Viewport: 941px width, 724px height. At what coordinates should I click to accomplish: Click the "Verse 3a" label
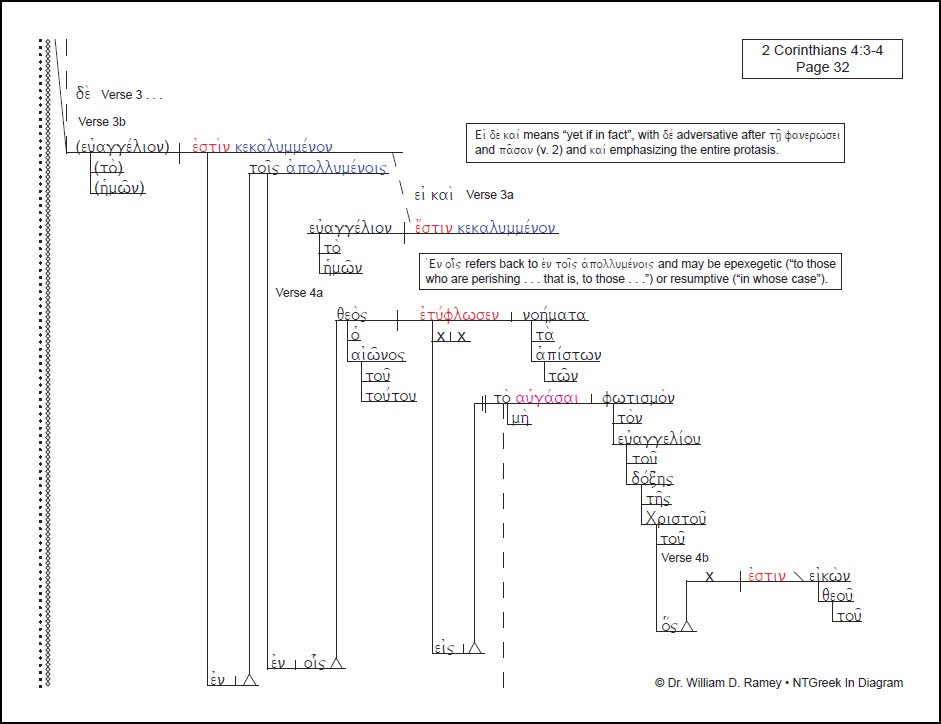click(x=490, y=195)
